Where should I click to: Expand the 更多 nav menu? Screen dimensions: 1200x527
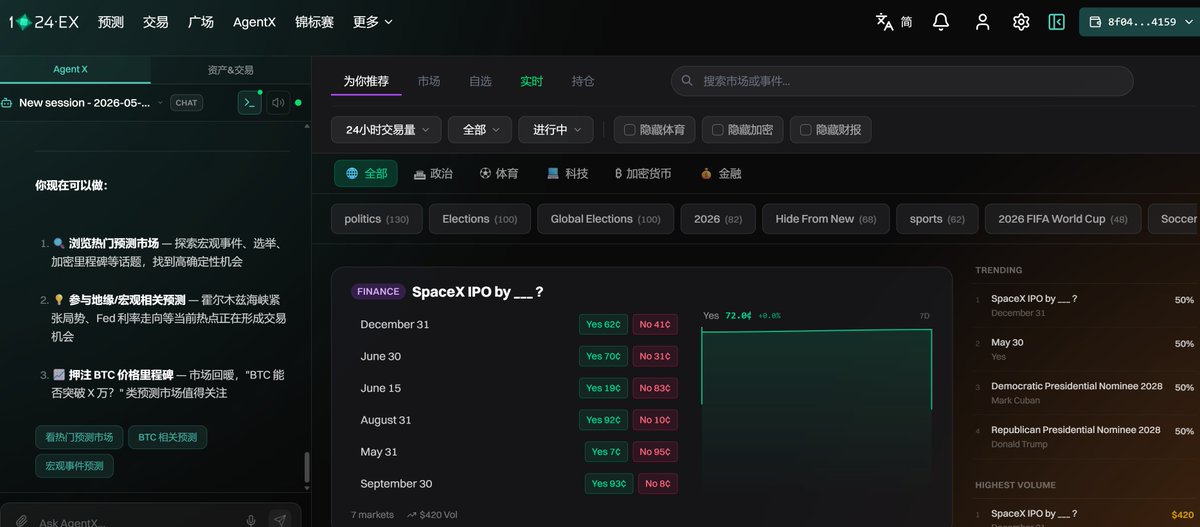[373, 21]
